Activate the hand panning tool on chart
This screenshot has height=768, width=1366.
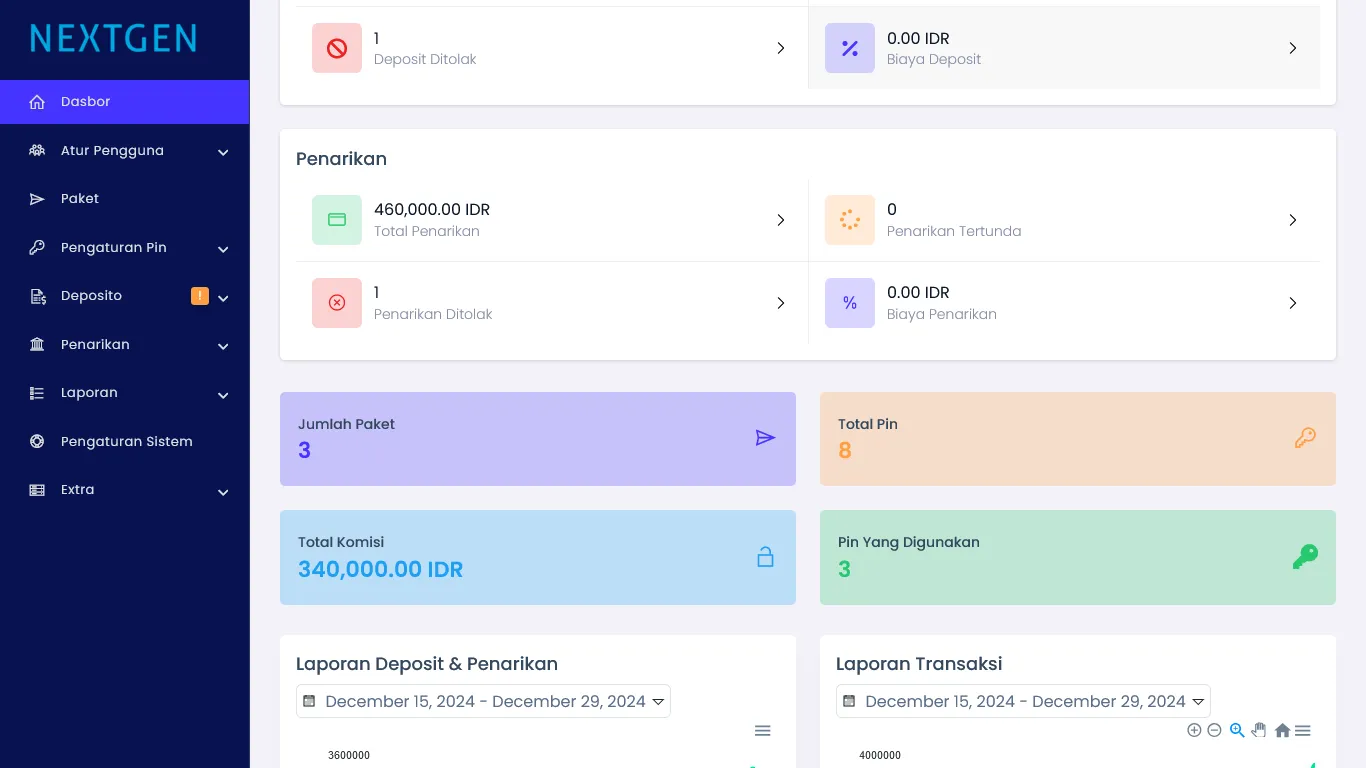click(1259, 730)
